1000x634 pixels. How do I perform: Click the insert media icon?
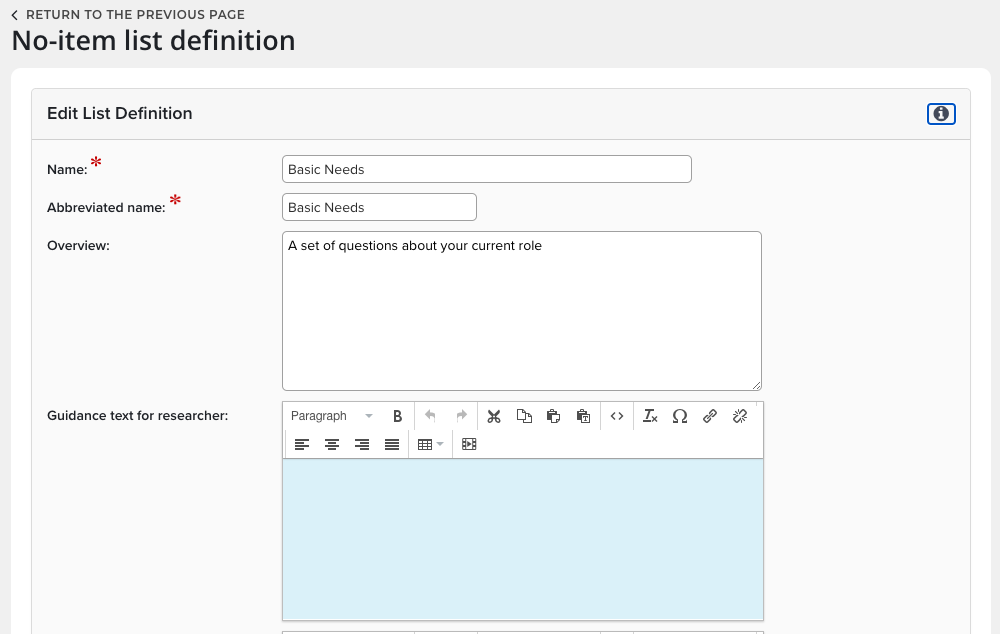469,444
